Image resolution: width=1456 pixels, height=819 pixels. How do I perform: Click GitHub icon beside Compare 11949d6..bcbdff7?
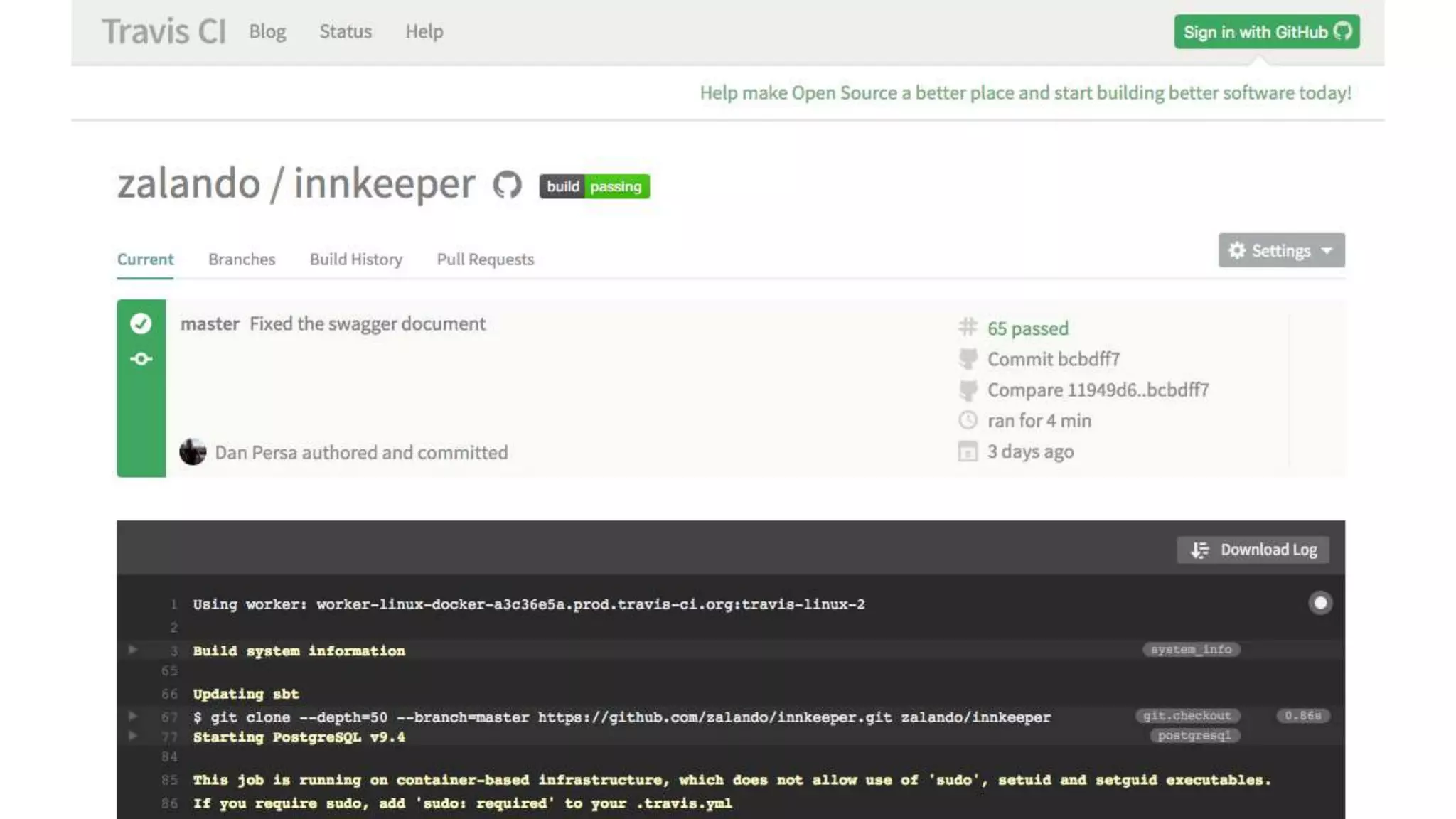click(968, 390)
